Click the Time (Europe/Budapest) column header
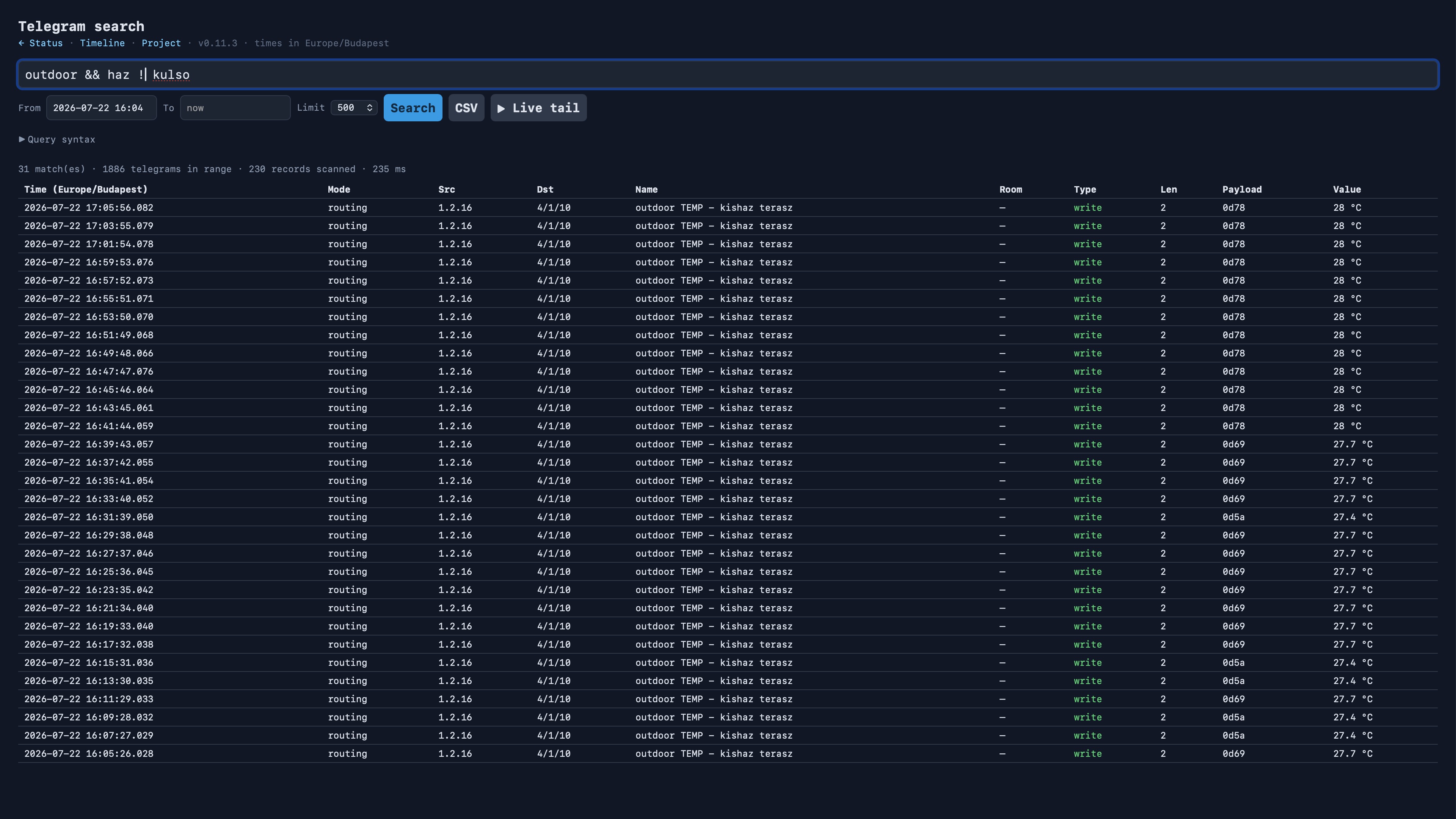 pos(86,189)
